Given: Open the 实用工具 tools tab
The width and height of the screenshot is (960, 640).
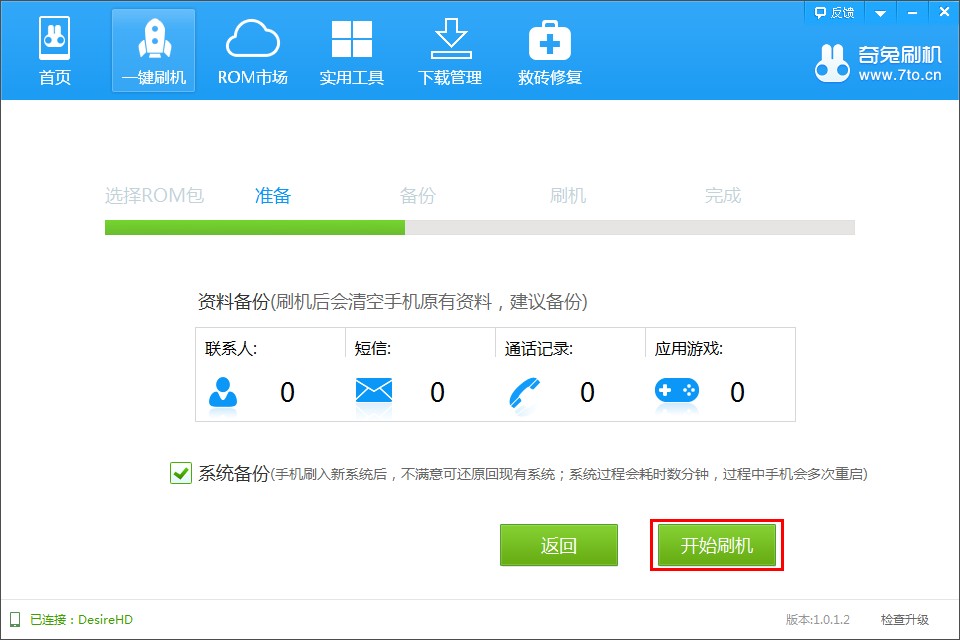Looking at the screenshot, I should pyautogui.click(x=351, y=51).
